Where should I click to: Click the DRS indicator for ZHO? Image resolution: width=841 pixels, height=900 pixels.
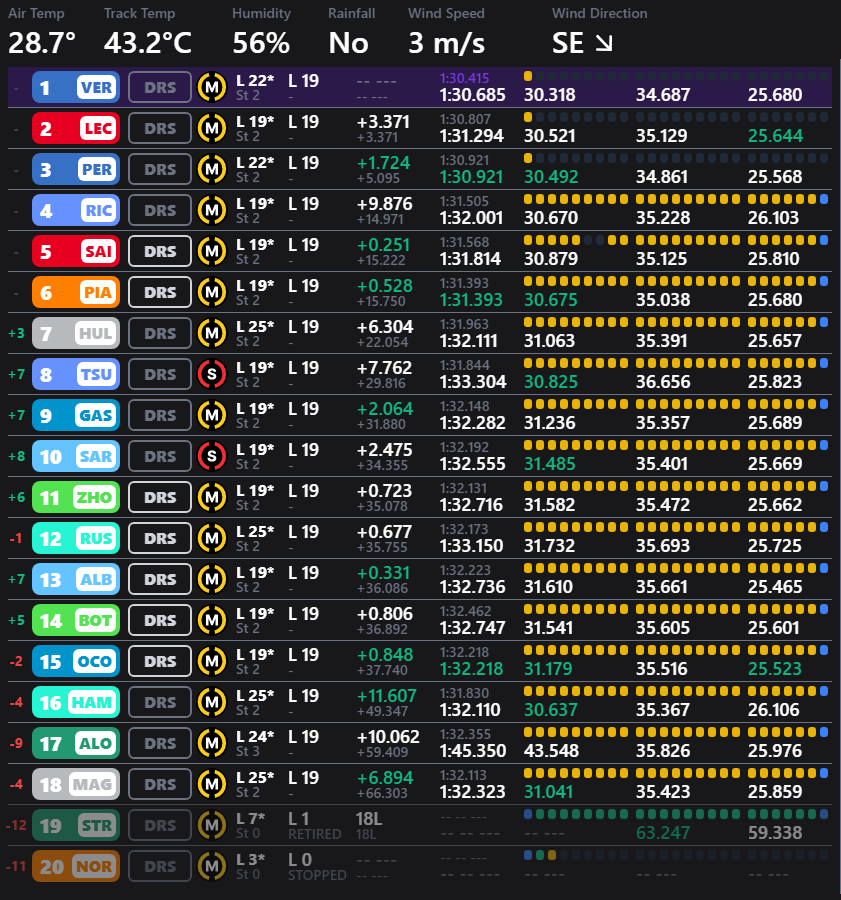160,497
